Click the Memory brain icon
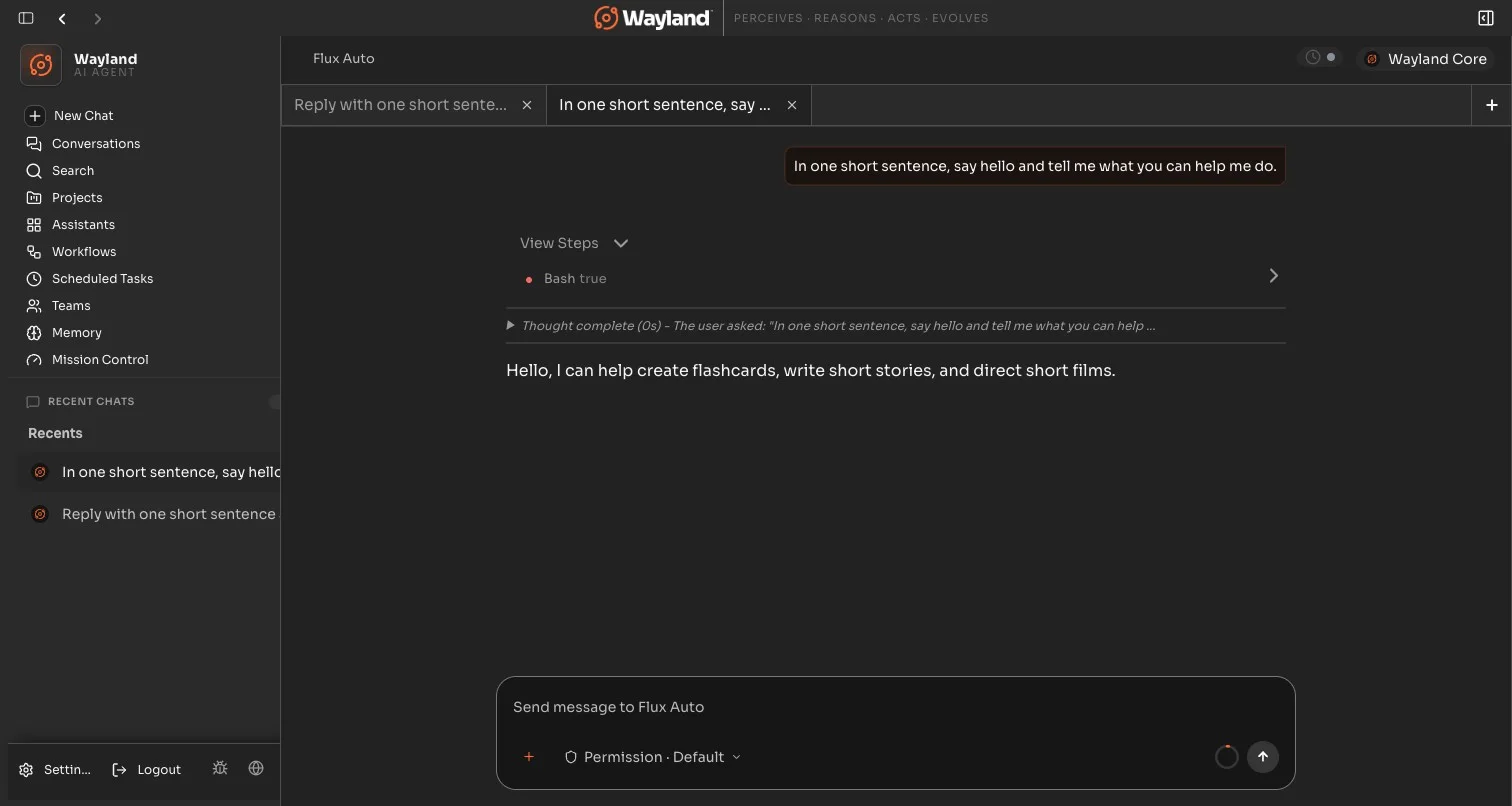Viewport: 1512px width, 806px height. pos(34,333)
